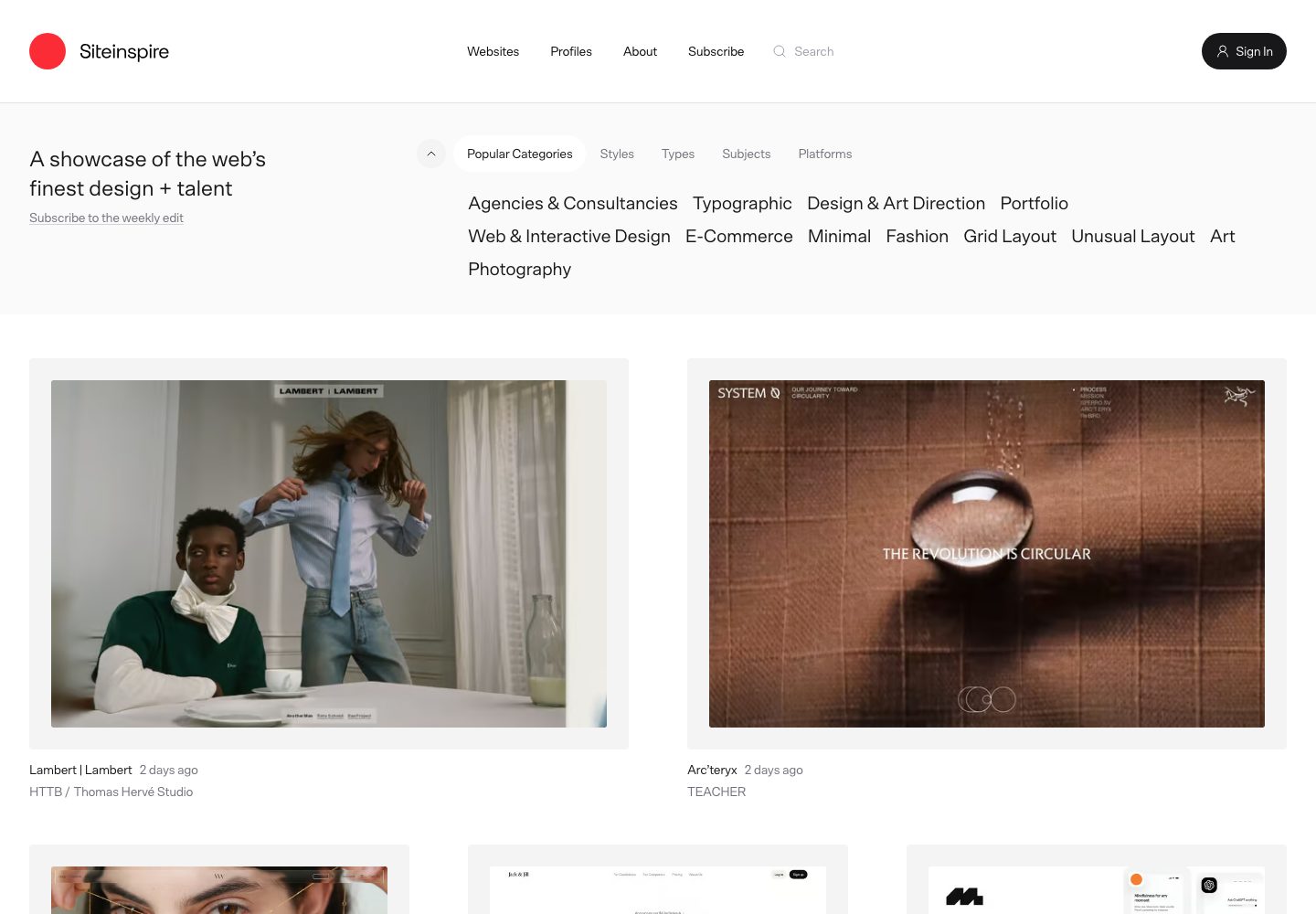
Task: Open Thomas Hervé Studio profile link
Action: point(133,792)
